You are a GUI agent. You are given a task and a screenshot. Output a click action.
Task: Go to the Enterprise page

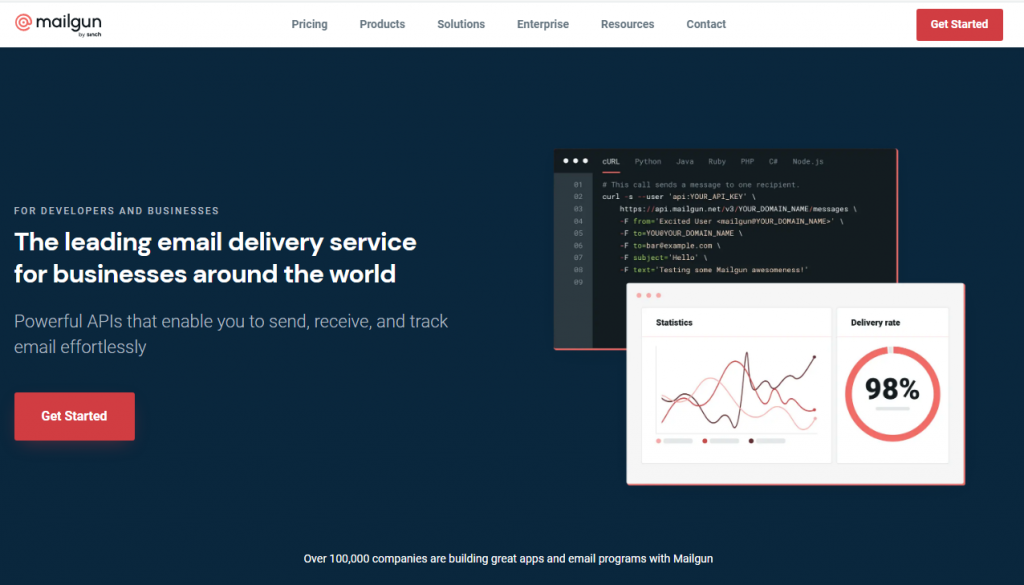[x=543, y=24]
